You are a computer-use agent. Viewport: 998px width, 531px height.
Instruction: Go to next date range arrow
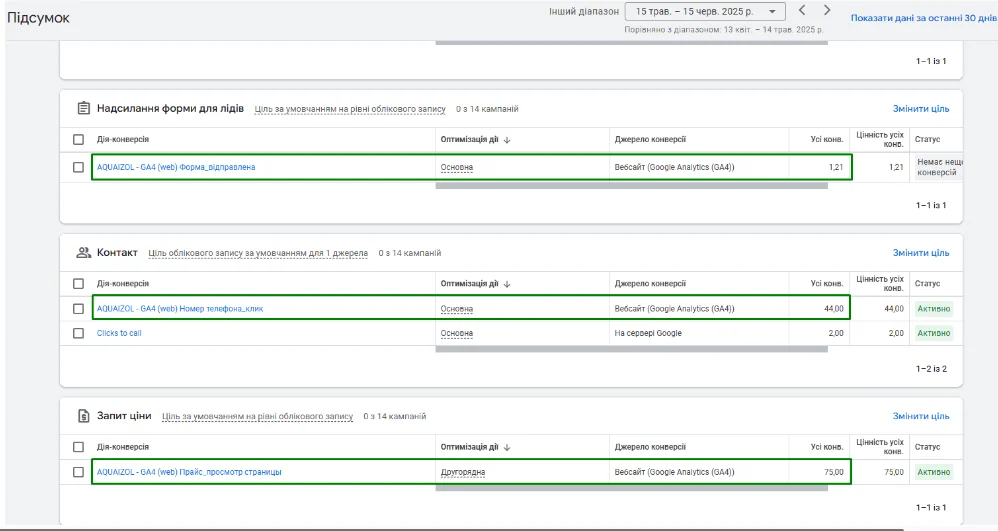(x=827, y=10)
